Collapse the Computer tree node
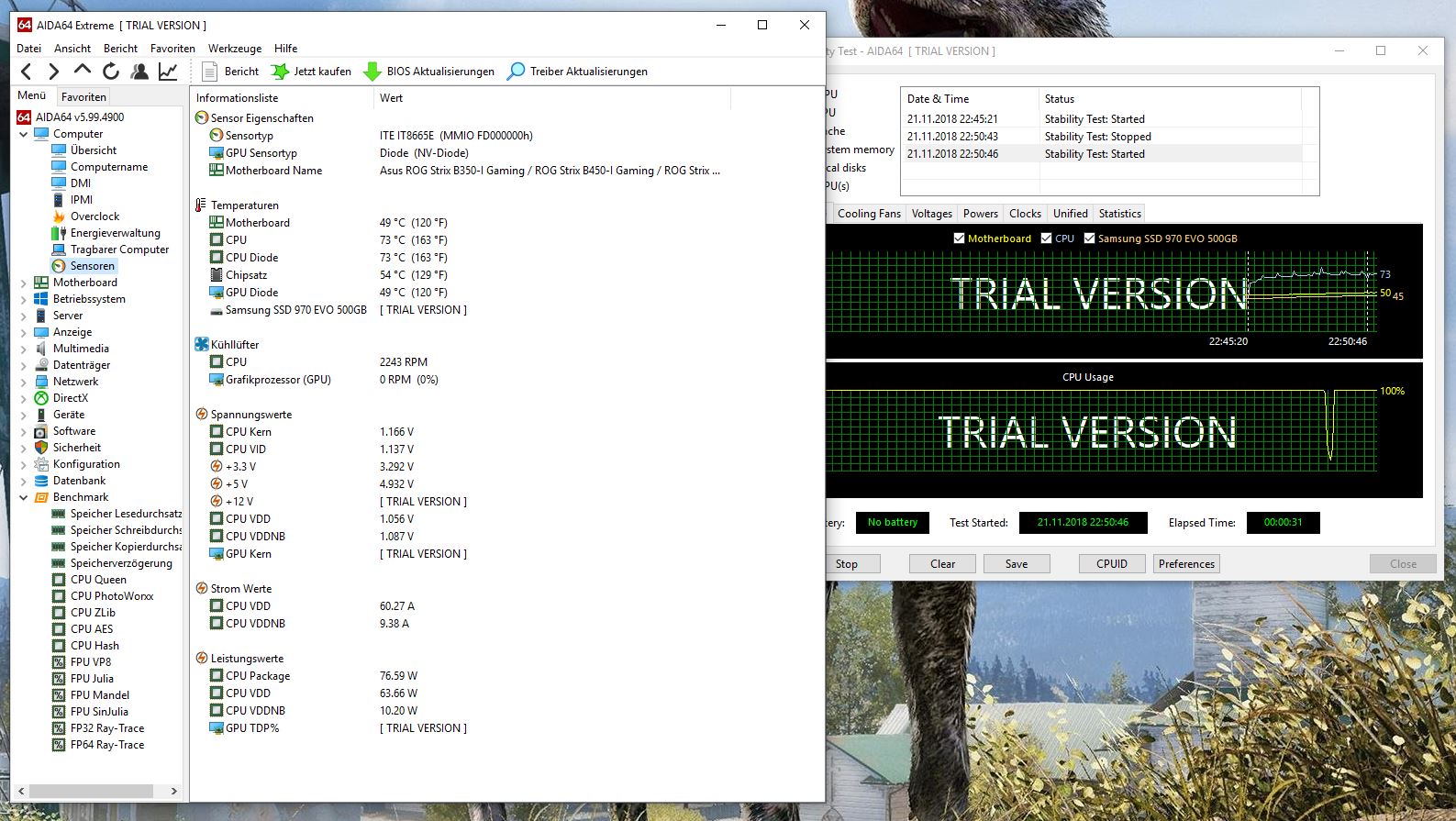 tap(24, 134)
